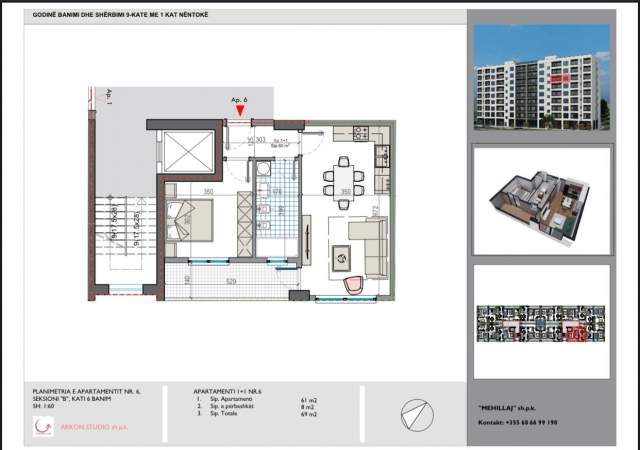The width and height of the screenshot is (640, 450).
Task: Click the '520' balcony dimension
Action: (231, 281)
